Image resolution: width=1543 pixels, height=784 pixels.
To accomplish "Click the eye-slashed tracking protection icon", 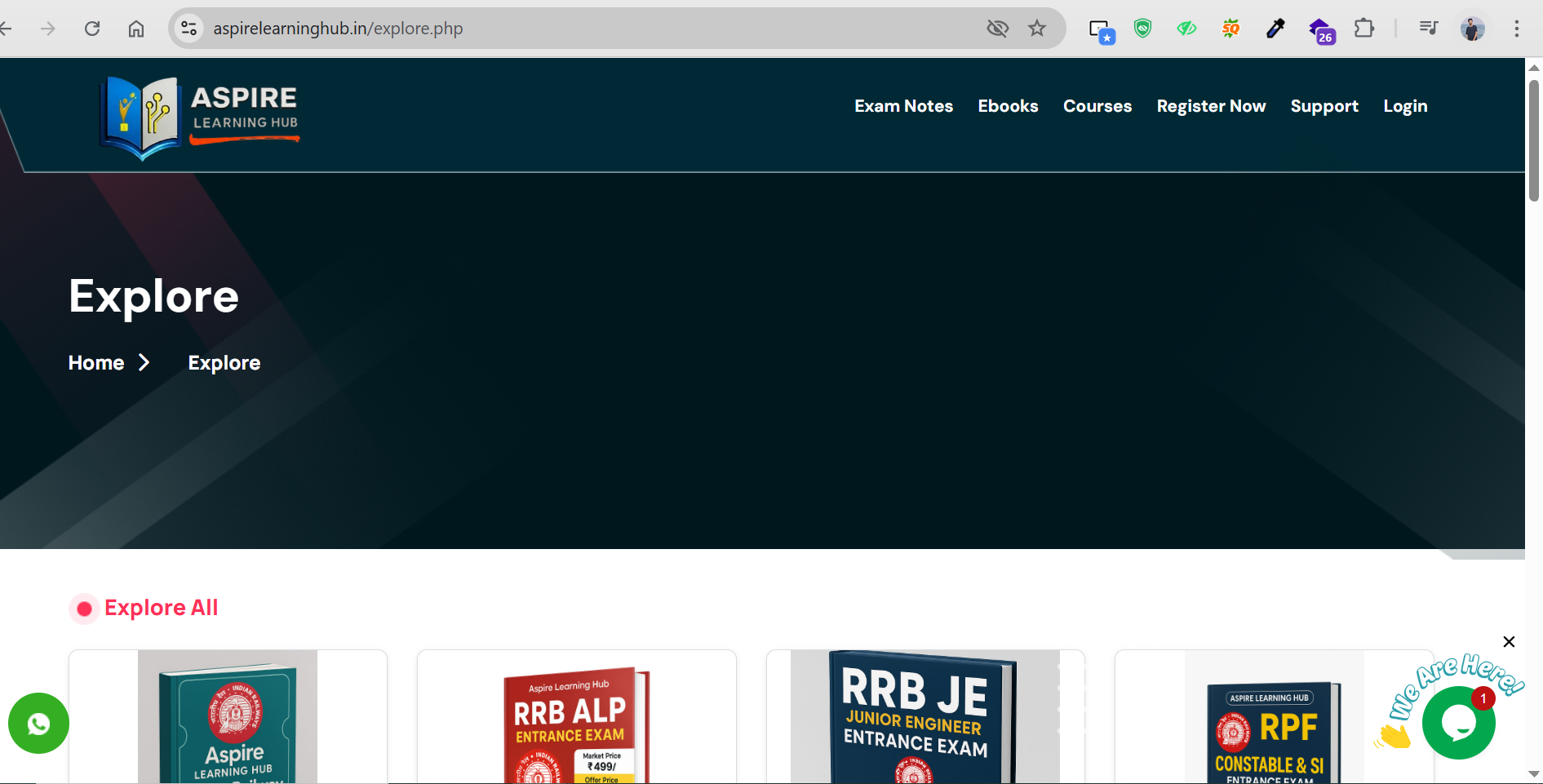I will [997, 29].
